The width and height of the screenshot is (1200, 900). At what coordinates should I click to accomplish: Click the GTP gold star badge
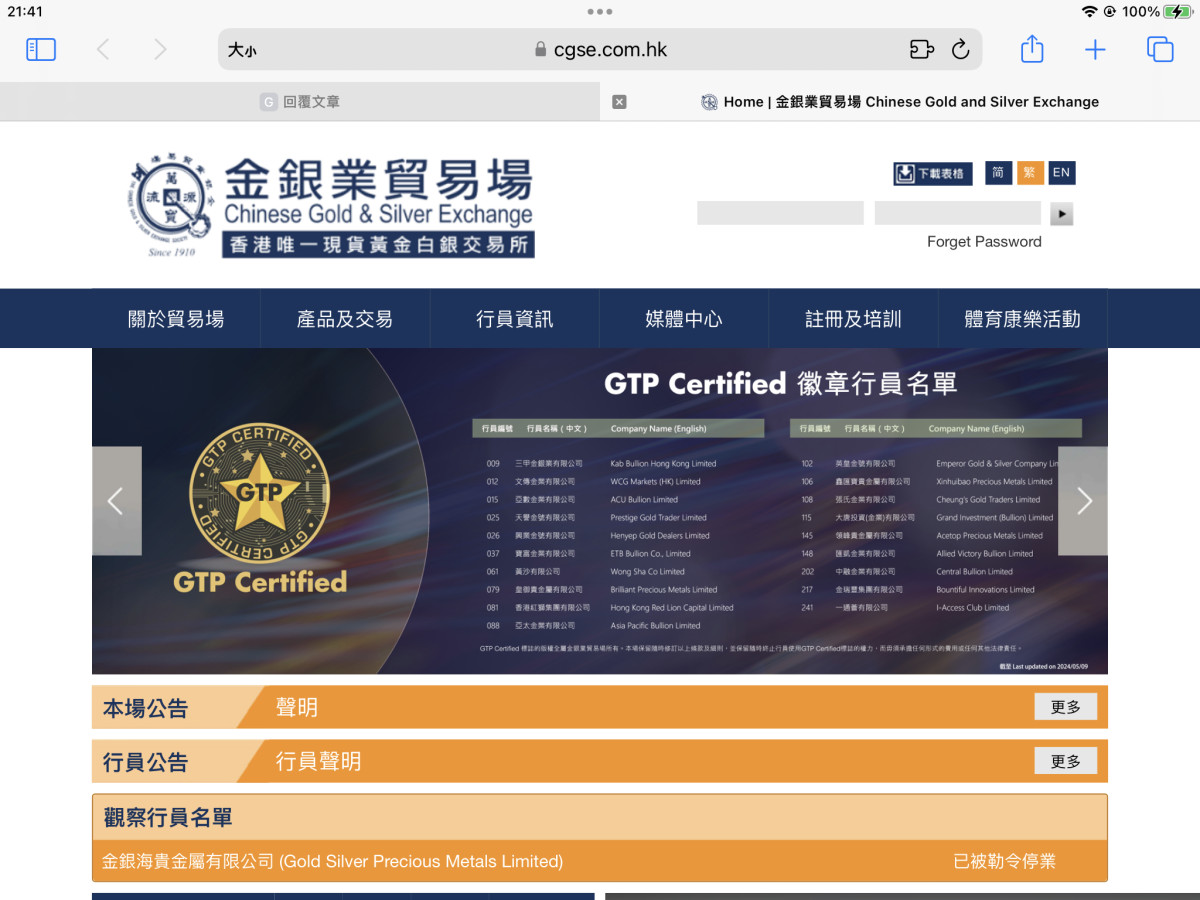point(260,492)
